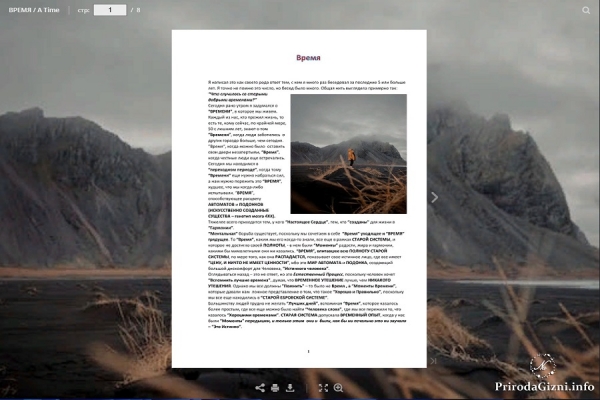Image resolution: width=600 pixels, height=400 pixels.
Task: Share the document via share icon
Action: click(x=260, y=388)
